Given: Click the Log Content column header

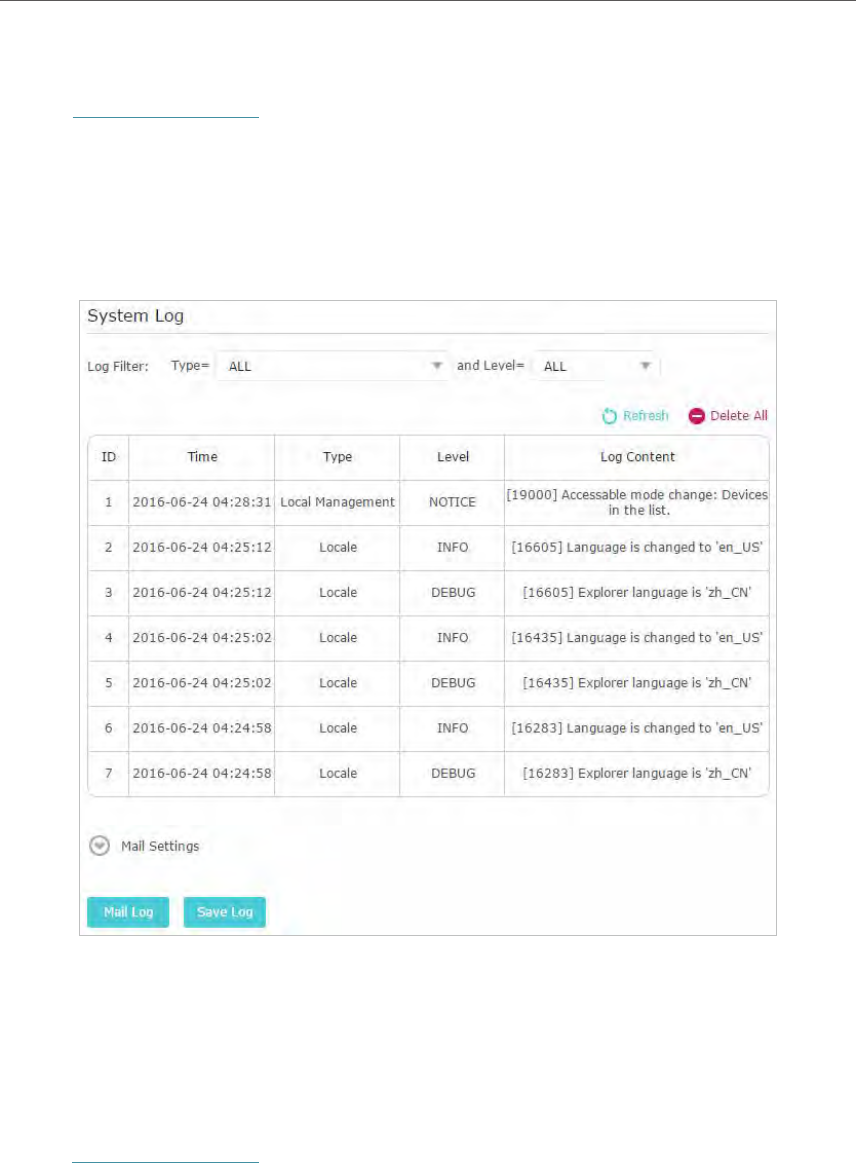Looking at the screenshot, I should 637,457.
